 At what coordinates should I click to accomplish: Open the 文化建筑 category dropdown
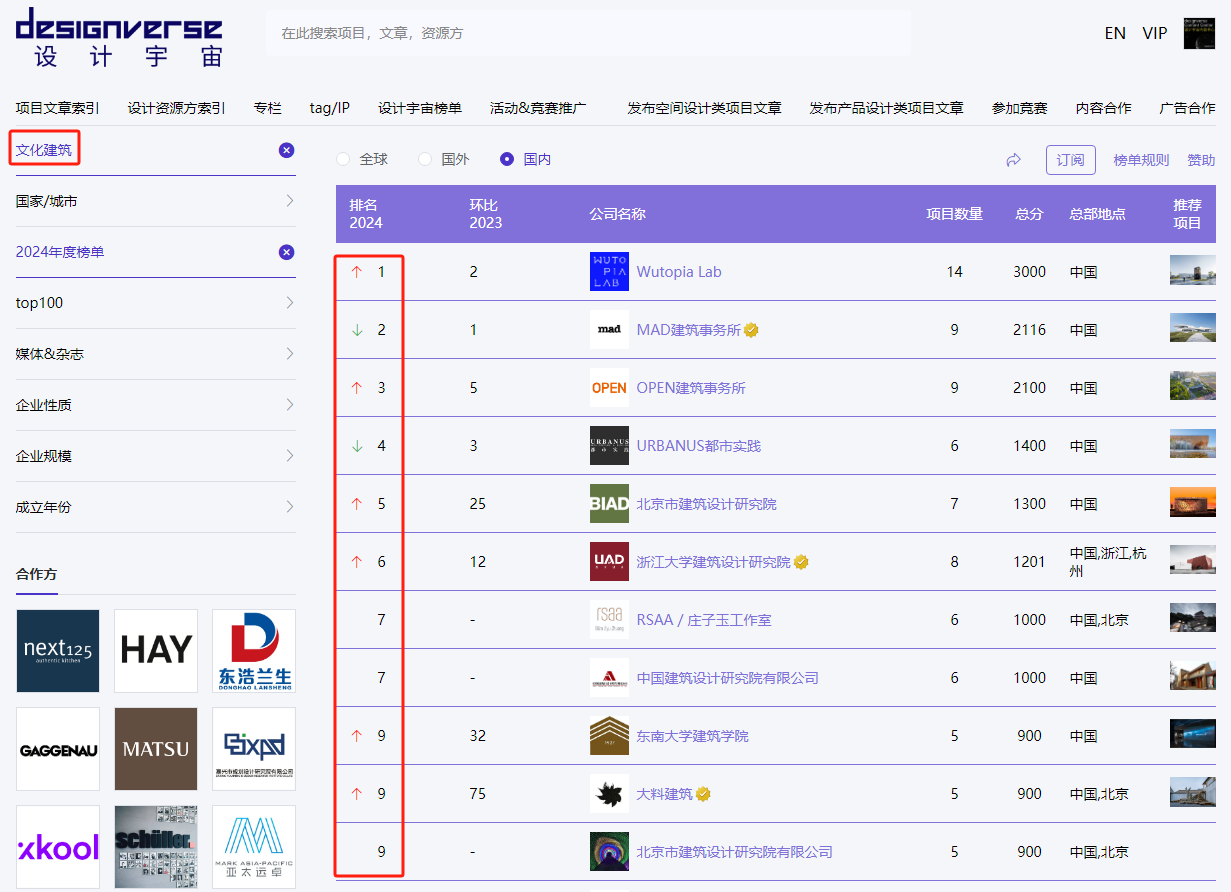pos(44,150)
